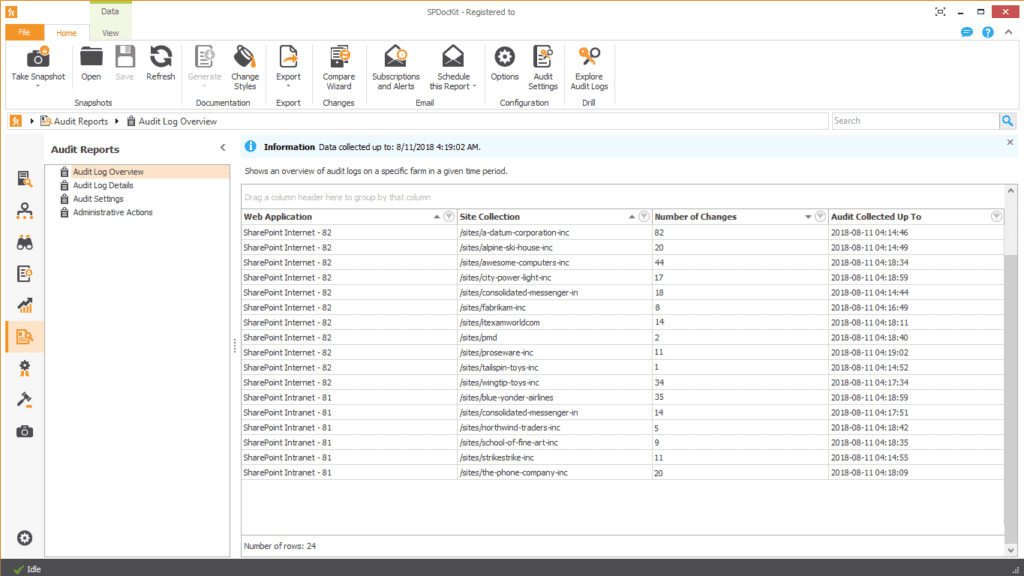Expand Take Snapshot dropdown arrow
Image resolution: width=1024 pixels, height=576 pixels.
point(38,86)
